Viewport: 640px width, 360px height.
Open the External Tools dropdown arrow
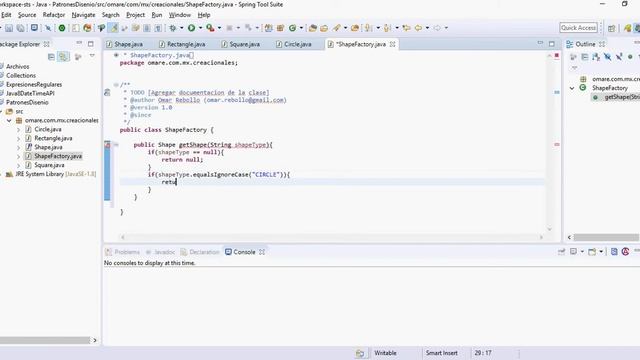click(x=219, y=28)
